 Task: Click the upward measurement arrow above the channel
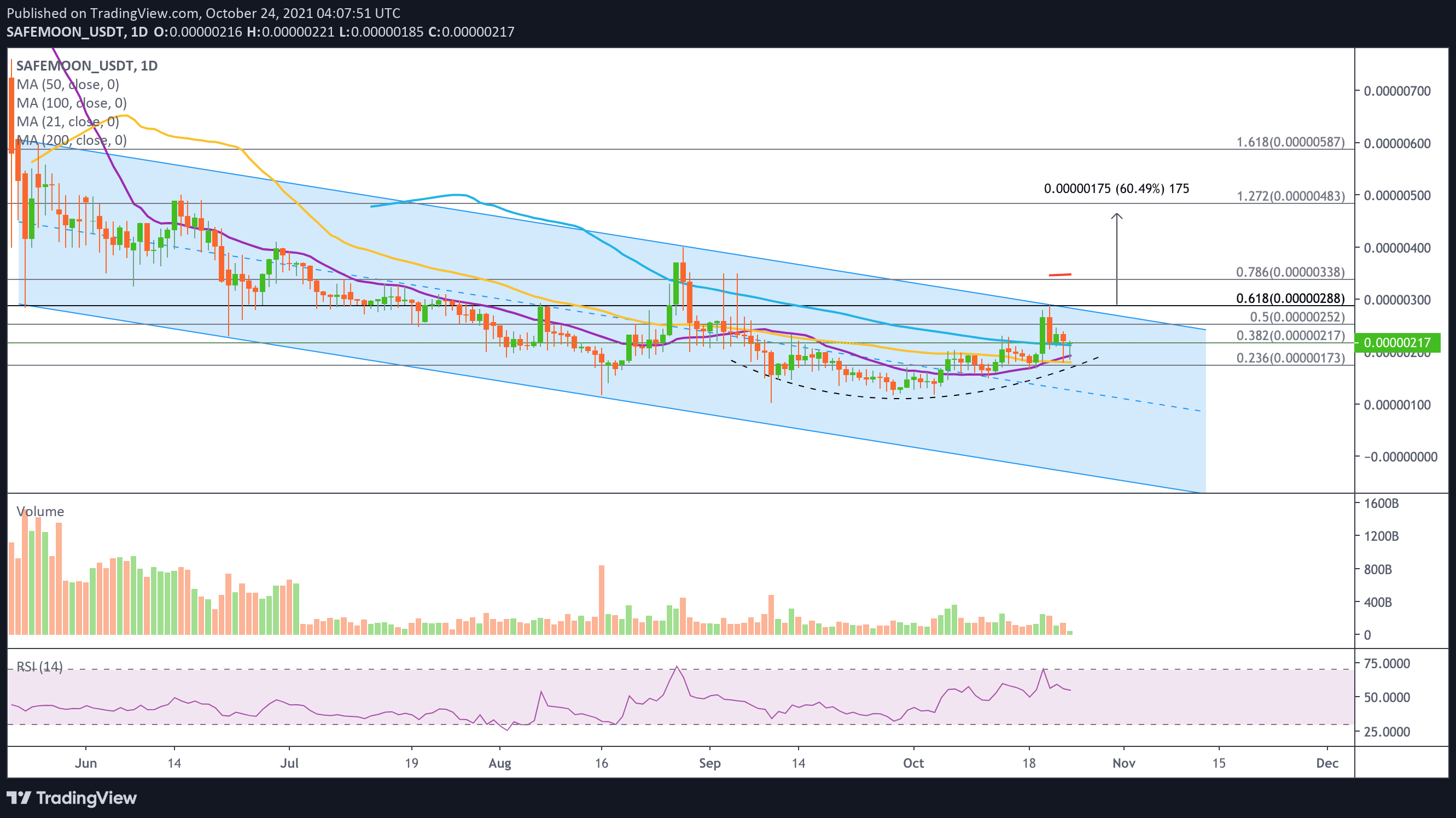pyautogui.click(x=1116, y=259)
